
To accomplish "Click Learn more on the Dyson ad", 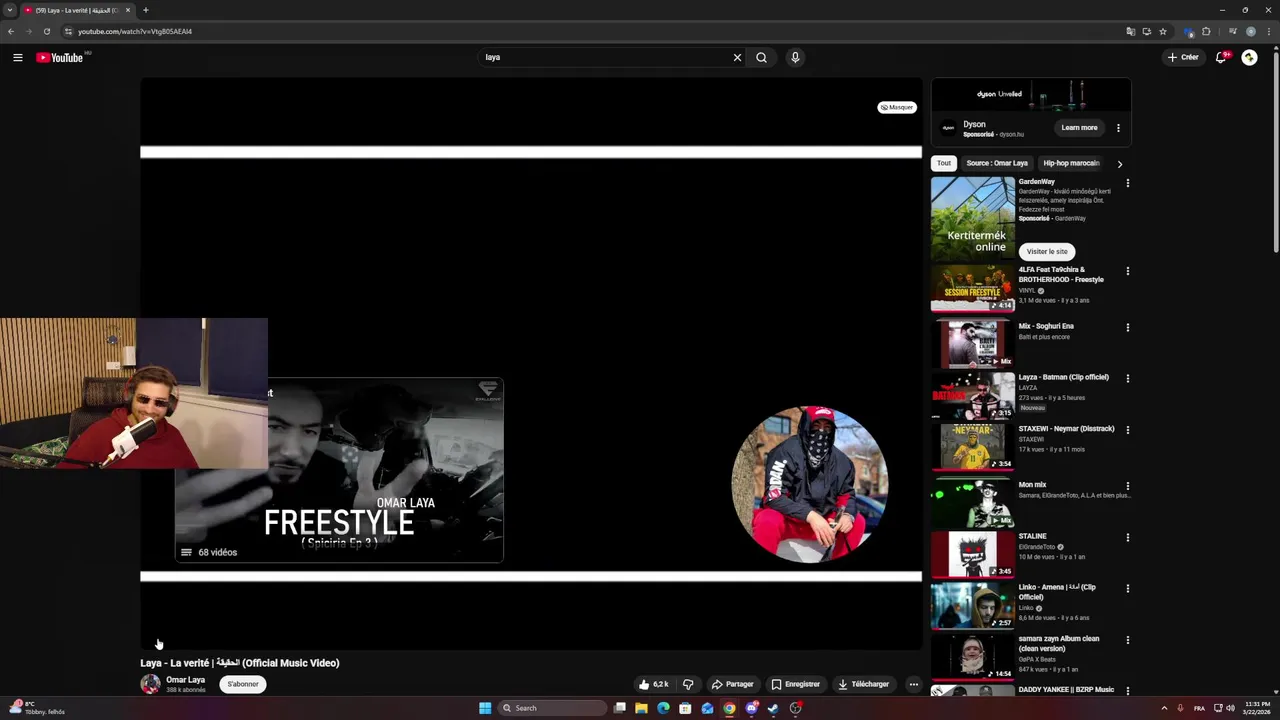I will (1079, 128).
